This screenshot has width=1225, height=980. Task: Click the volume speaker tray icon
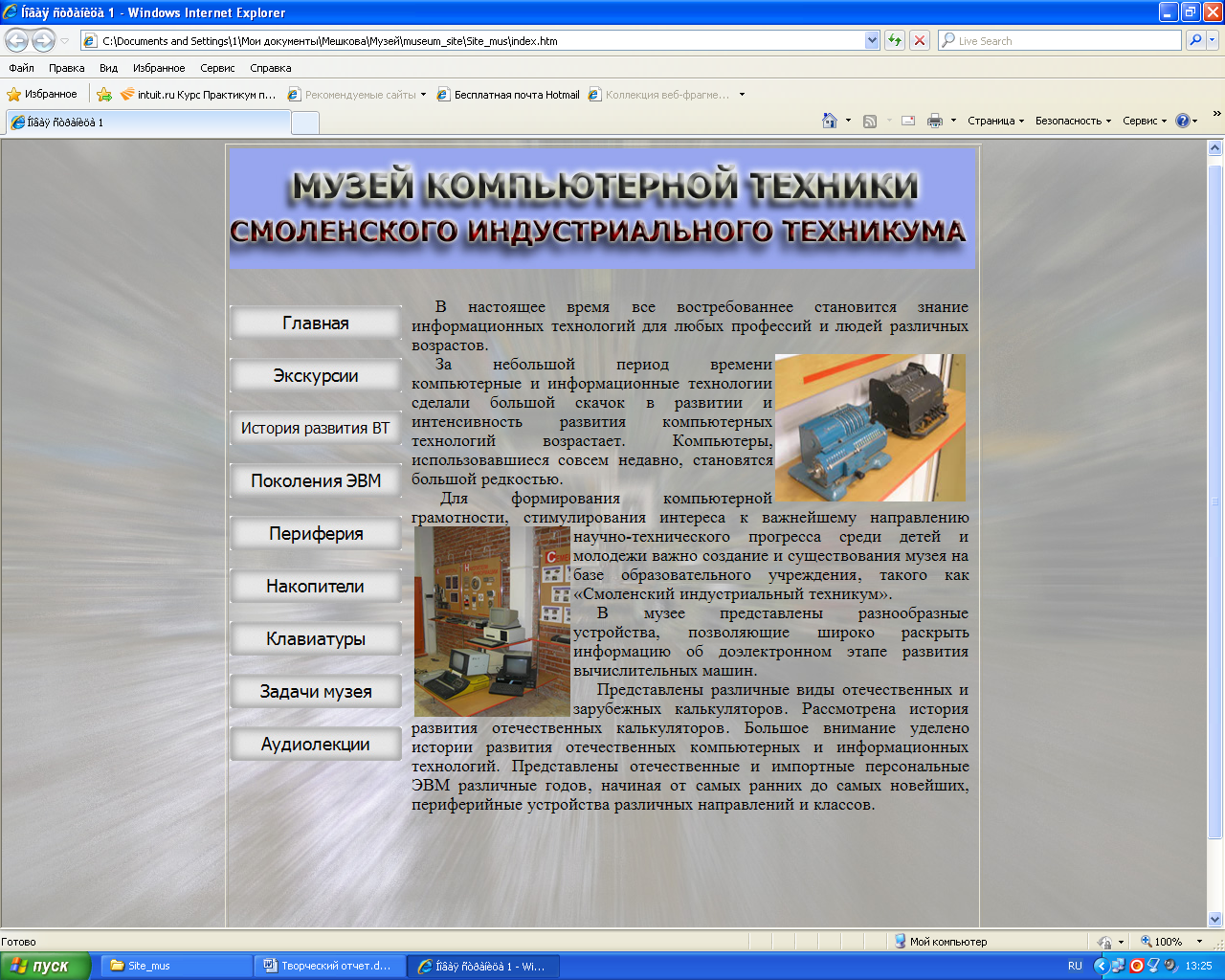(1170, 966)
